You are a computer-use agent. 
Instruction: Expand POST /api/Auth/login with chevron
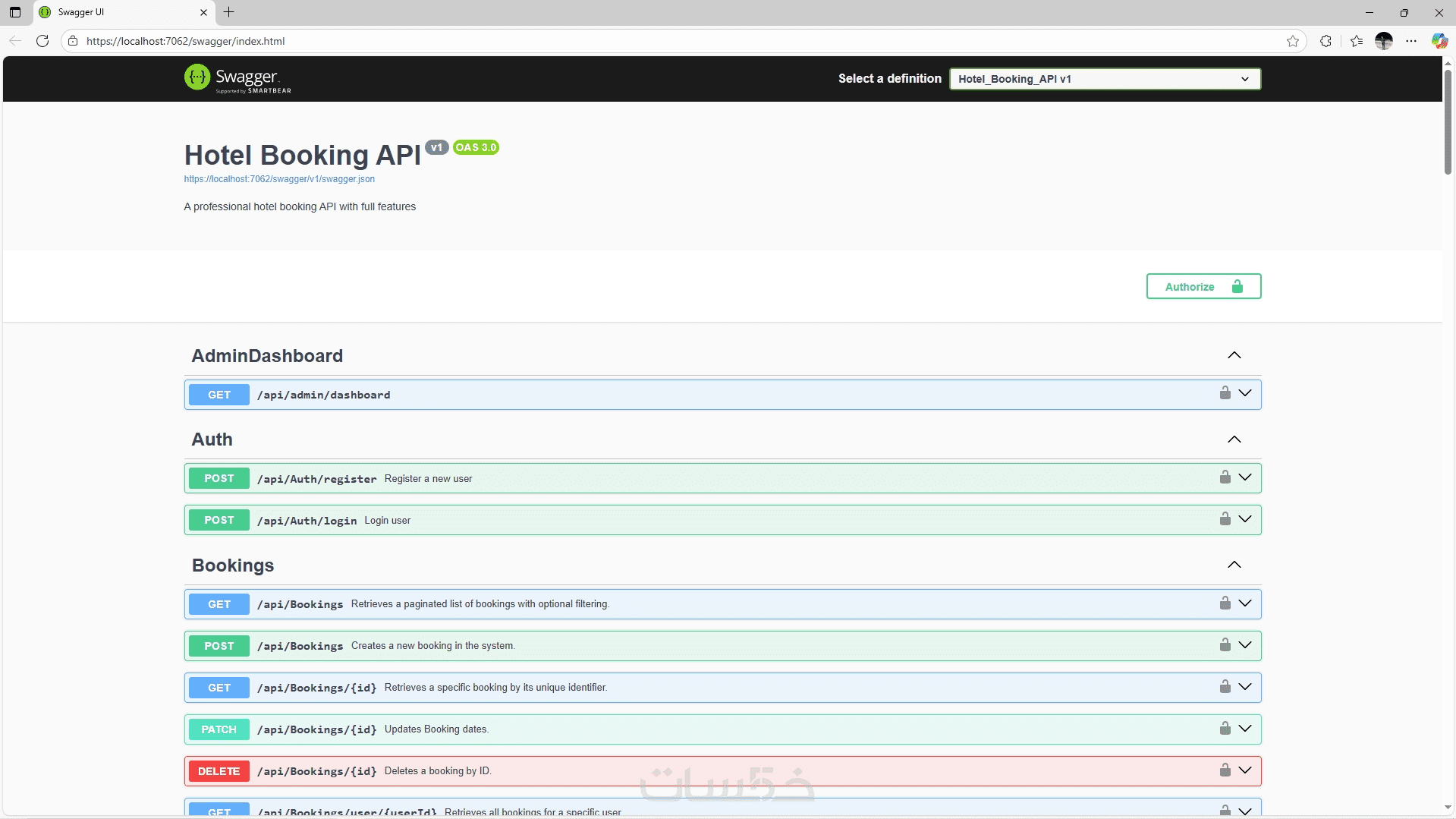1245,519
